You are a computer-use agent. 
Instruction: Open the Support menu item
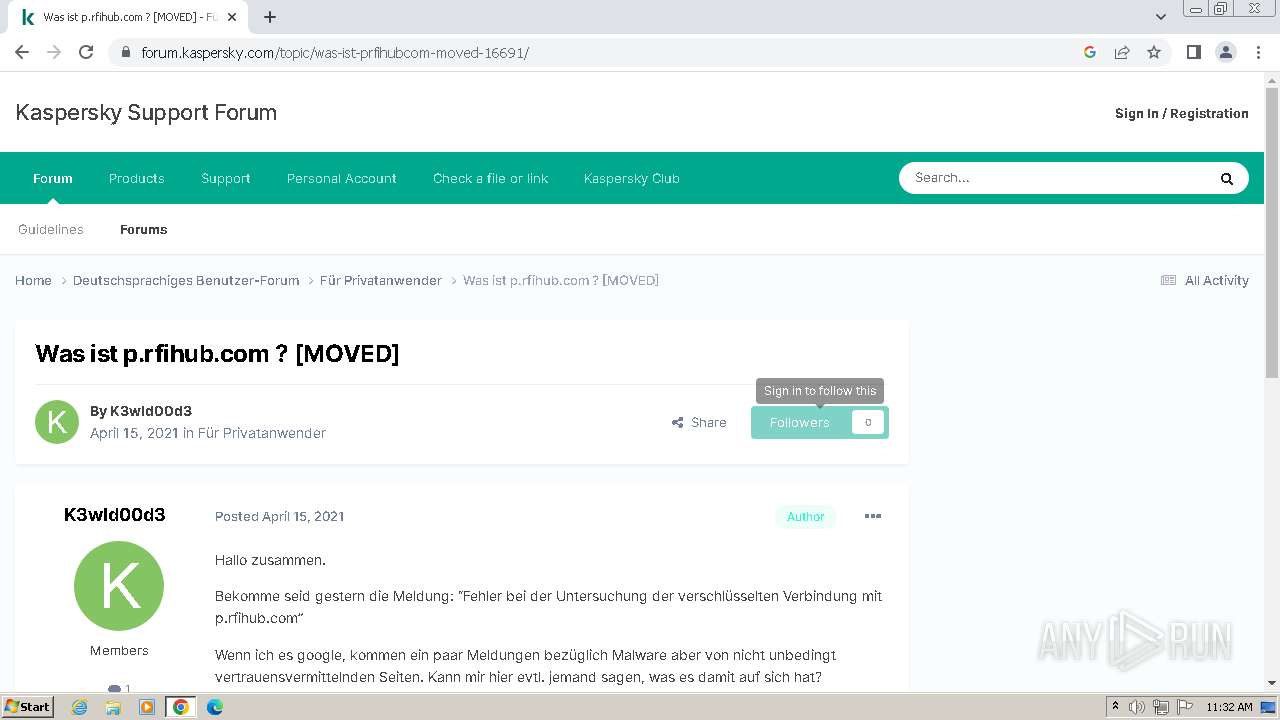click(x=226, y=178)
